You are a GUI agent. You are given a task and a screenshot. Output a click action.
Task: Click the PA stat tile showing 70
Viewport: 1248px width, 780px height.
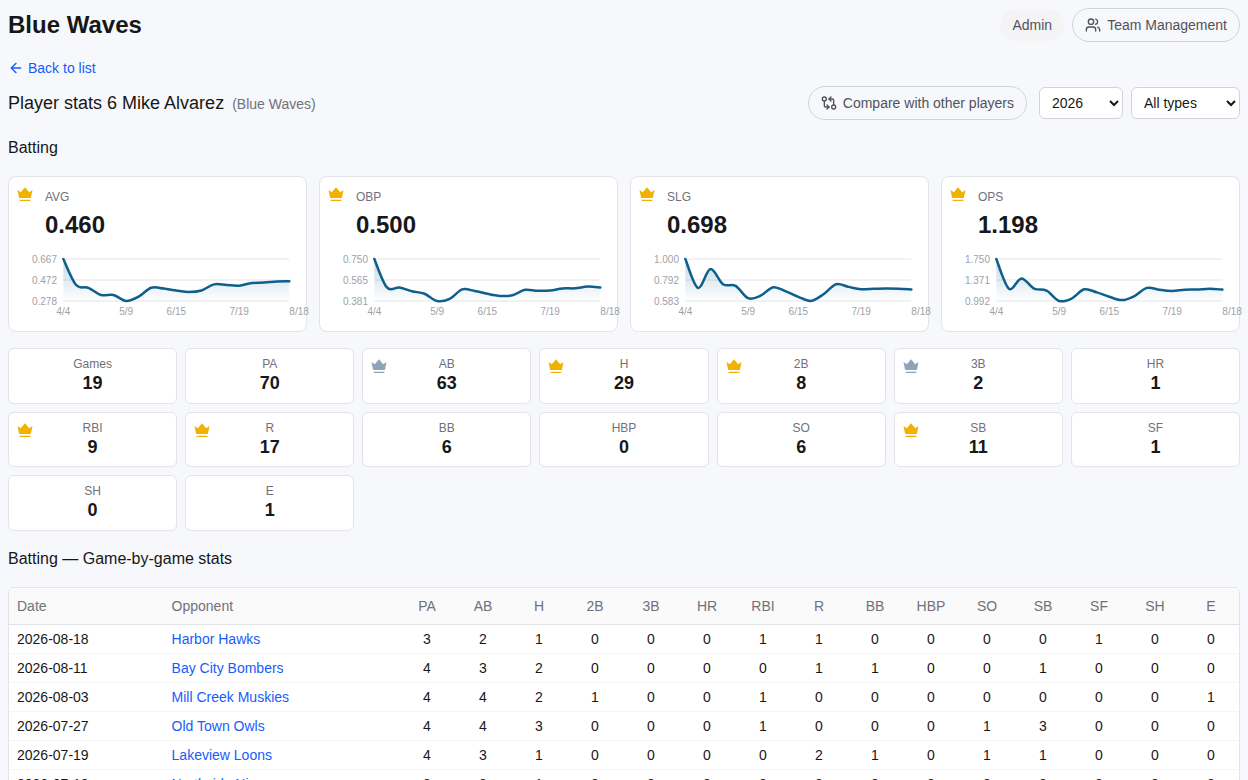pyautogui.click(x=269, y=375)
